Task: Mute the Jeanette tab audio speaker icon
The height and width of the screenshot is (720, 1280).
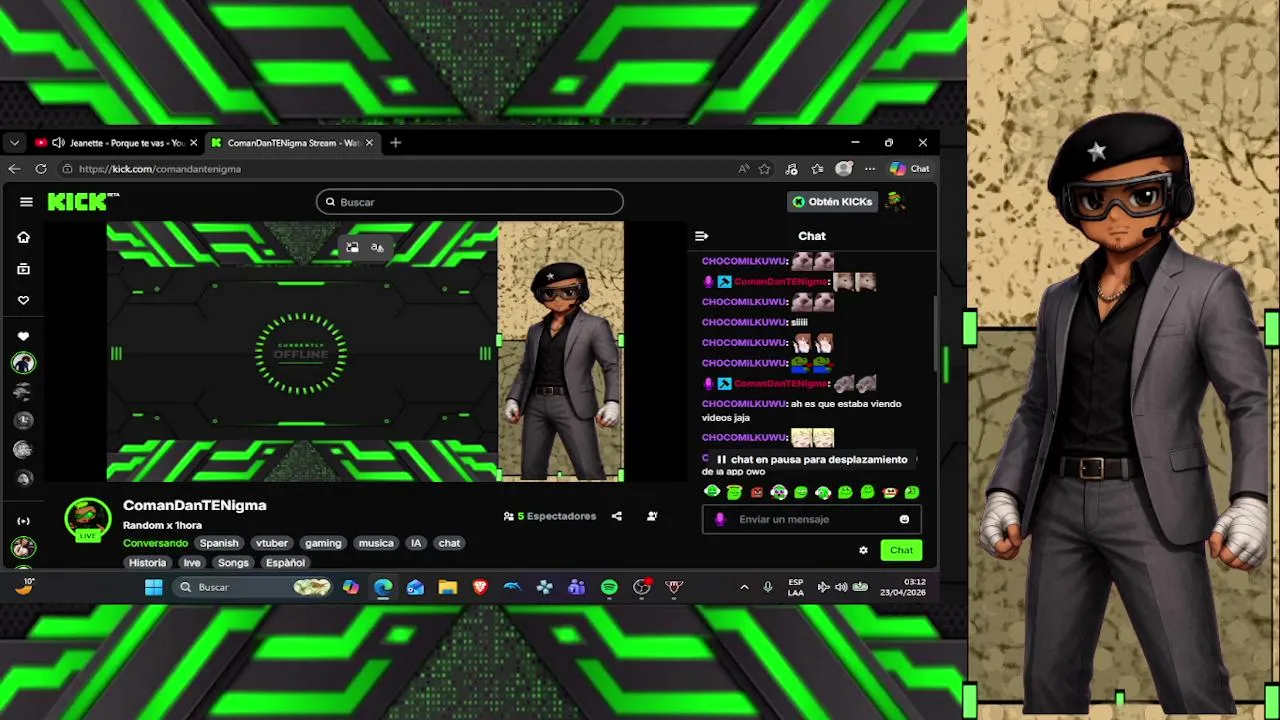Action: pyautogui.click(x=58, y=143)
